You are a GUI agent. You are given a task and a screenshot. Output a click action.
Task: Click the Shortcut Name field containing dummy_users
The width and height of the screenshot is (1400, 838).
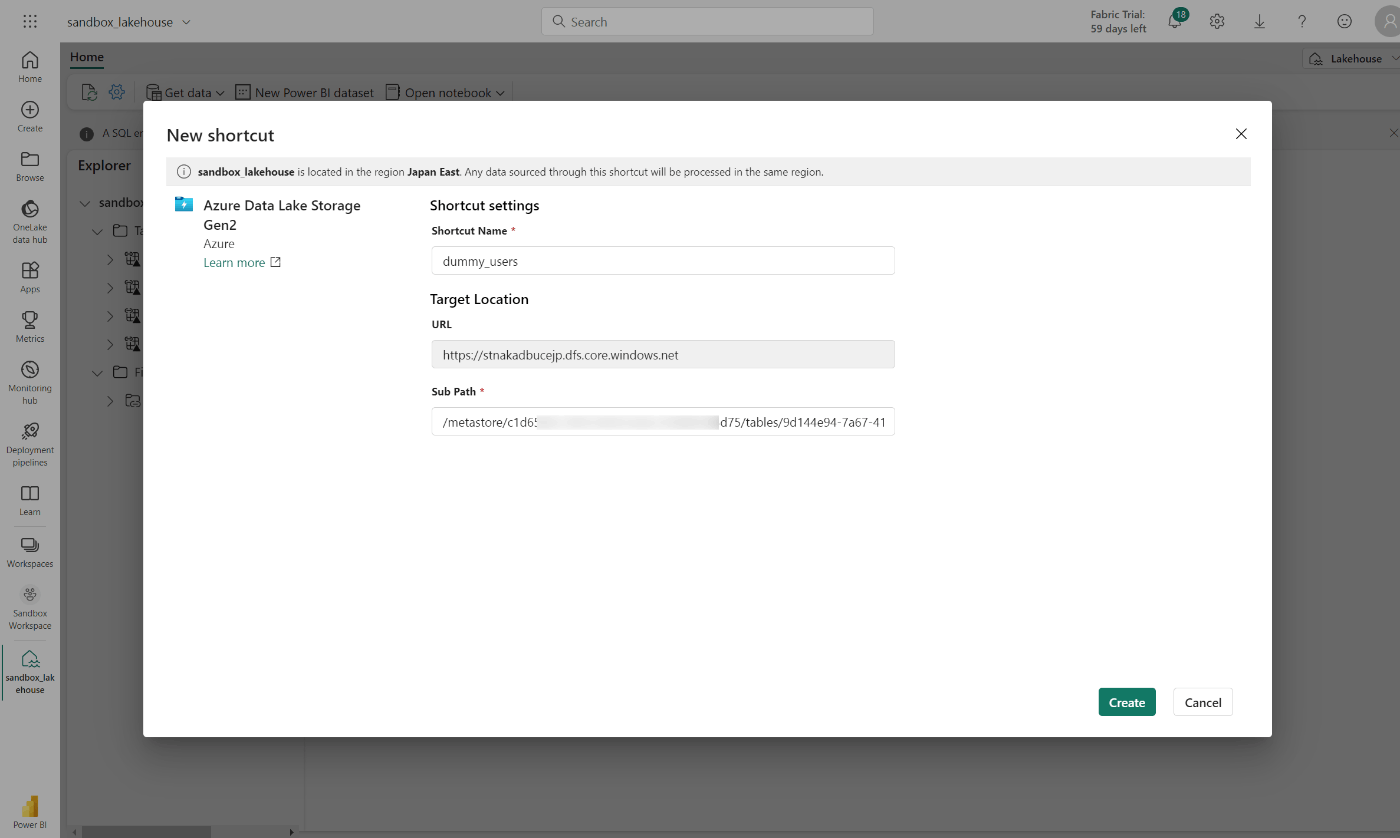click(x=662, y=260)
